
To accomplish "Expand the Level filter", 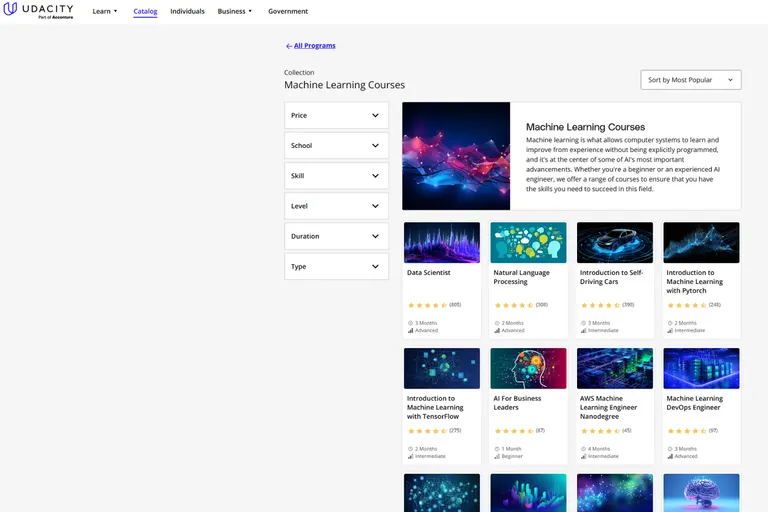I will pos(336,206).
